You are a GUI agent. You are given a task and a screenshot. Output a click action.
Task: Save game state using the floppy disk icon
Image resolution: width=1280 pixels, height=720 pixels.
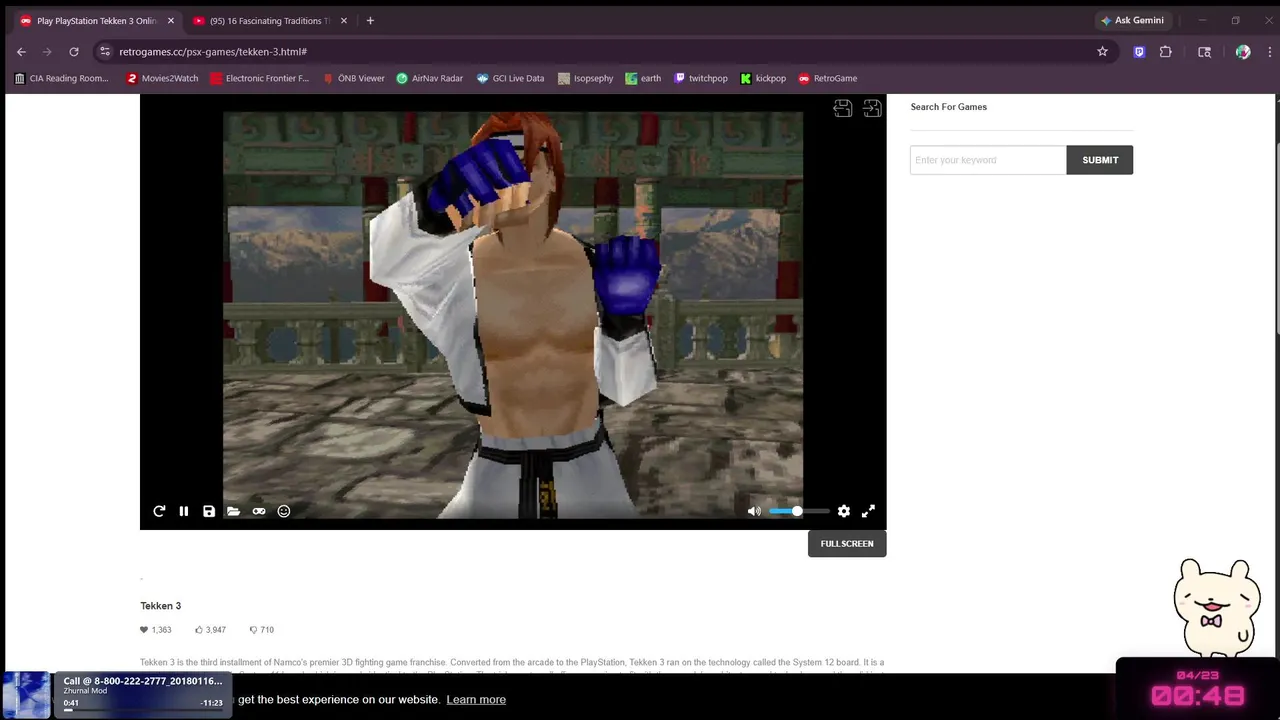tap(209, 511)
